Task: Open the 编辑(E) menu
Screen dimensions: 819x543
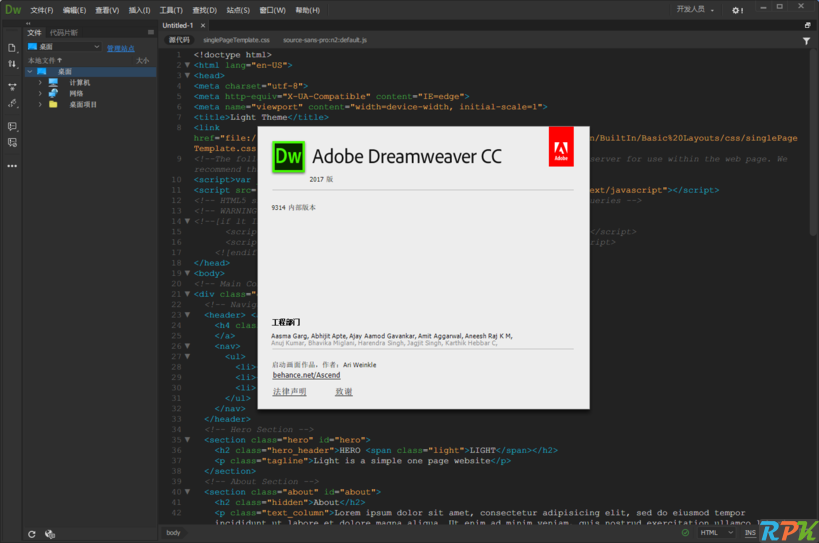Action: [x=74, y=10]
